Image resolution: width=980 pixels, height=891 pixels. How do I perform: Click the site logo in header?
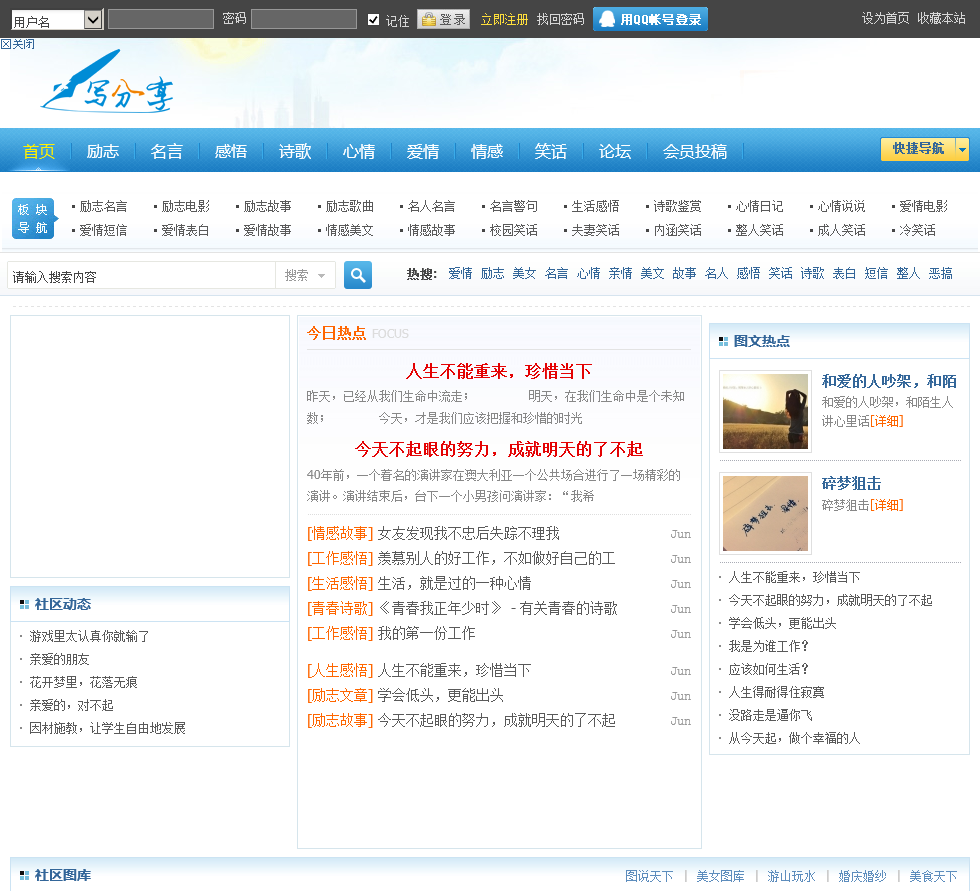coord(108,92)
